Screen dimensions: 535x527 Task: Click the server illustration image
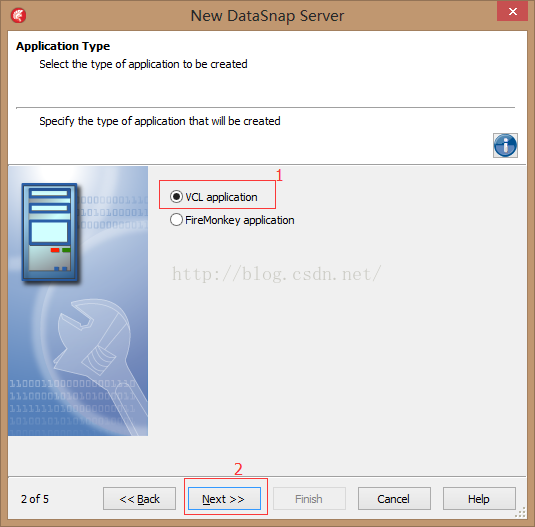click(x=78, y=301)
